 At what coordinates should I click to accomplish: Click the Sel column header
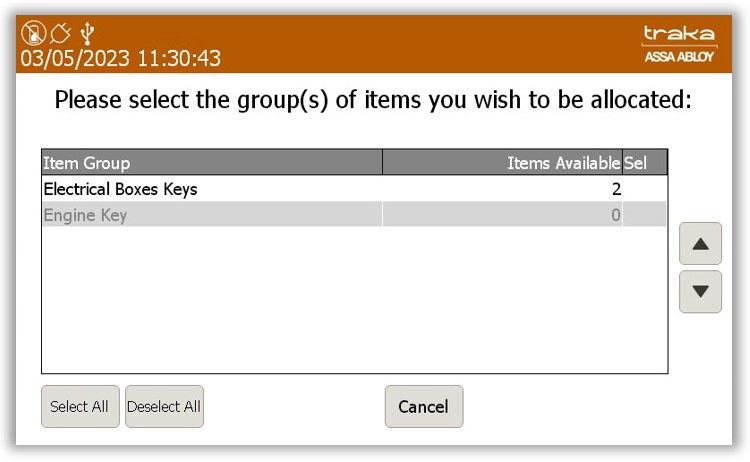(644, 163)
